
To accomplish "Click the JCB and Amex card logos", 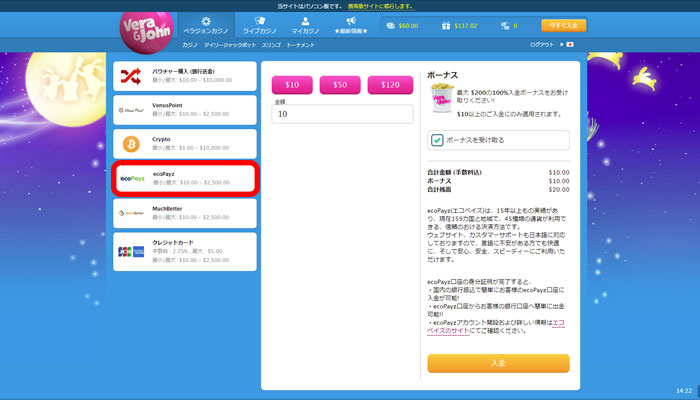I will (131, 251).
